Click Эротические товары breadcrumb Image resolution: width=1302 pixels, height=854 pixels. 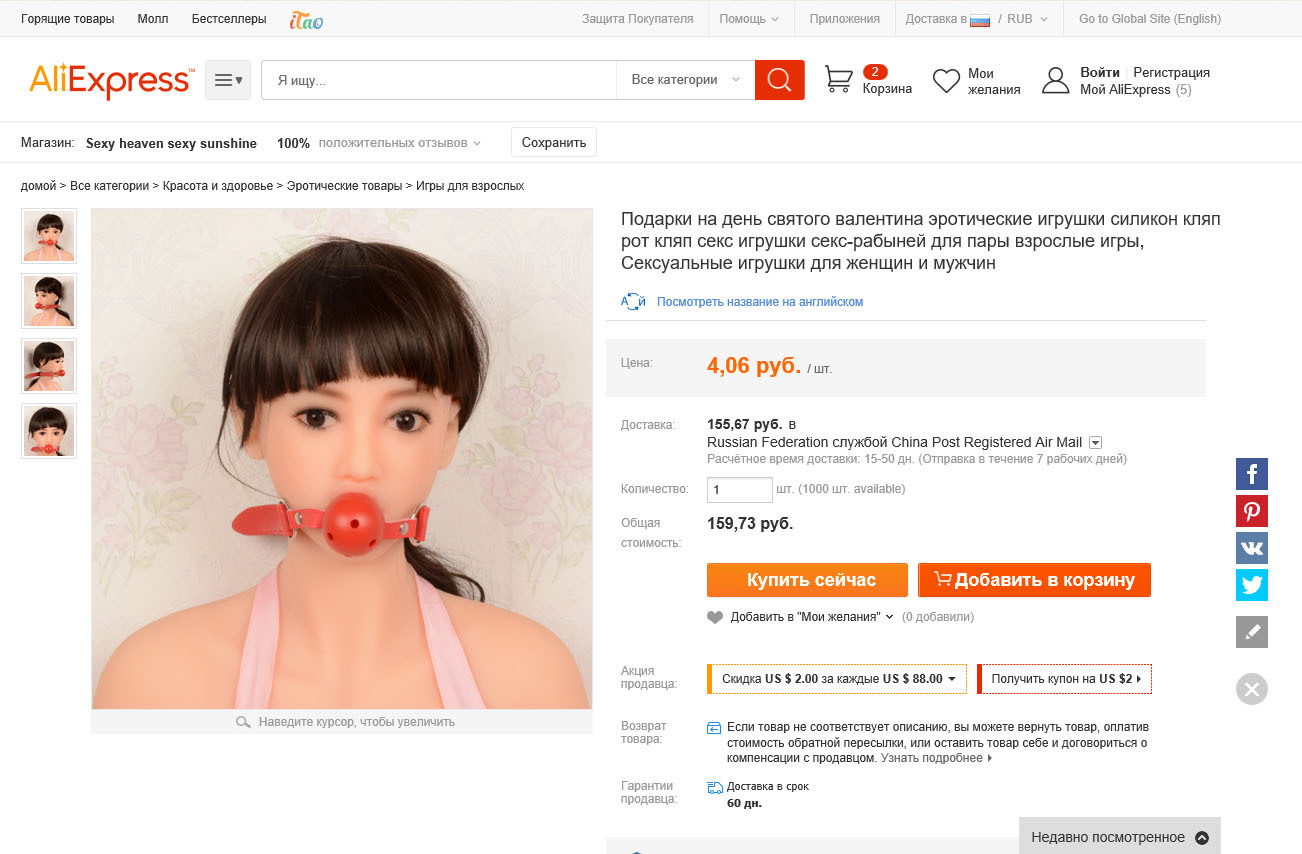click(x=344, y=186)
